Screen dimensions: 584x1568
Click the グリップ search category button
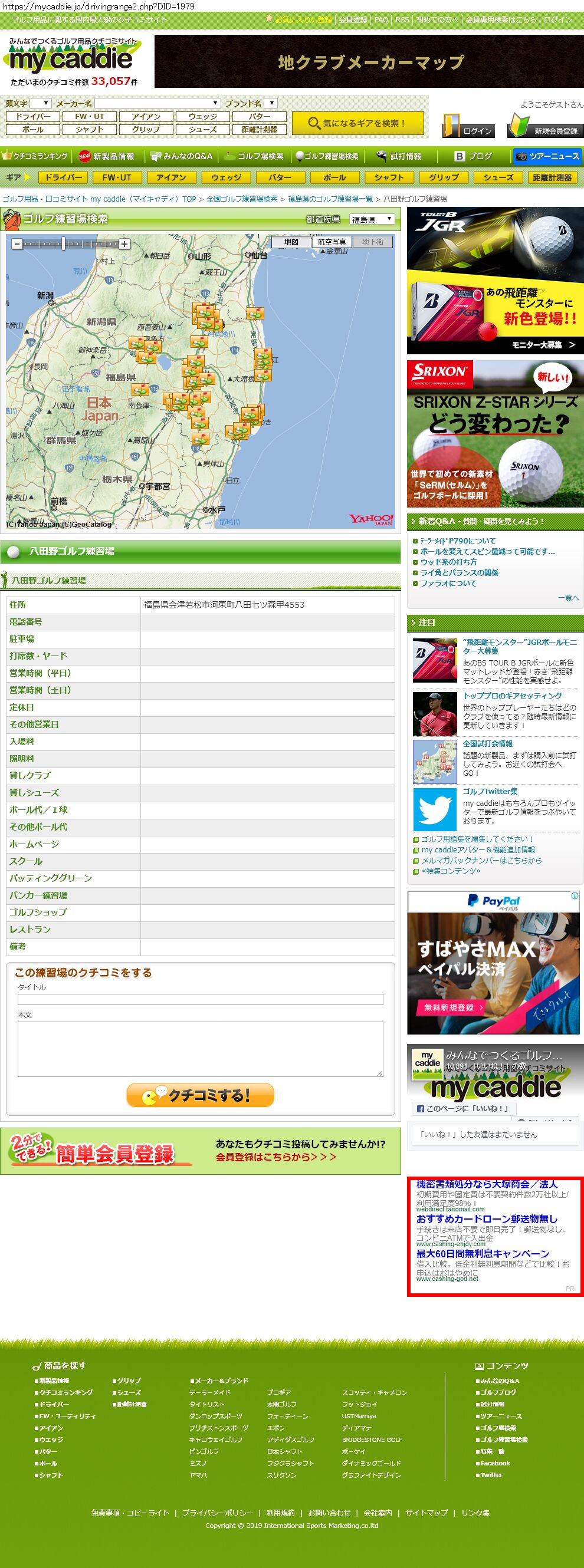tap(146, 130)
